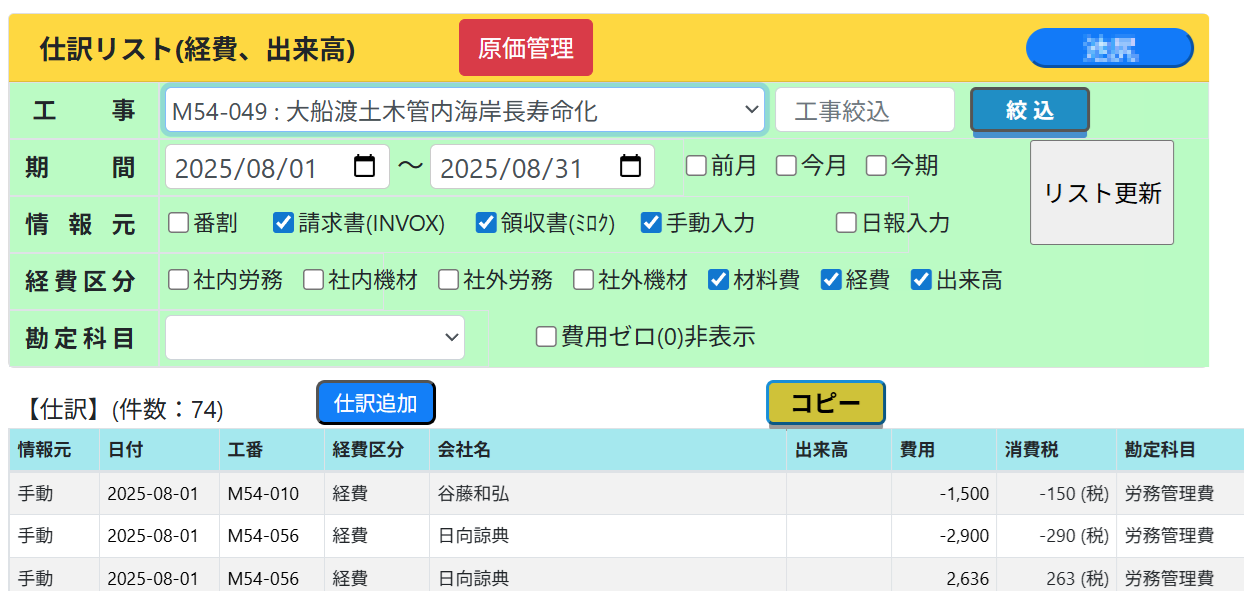Viewport: 1244px width, 591px height.
Task: Enable the 今期 period checkbox
Action: [x=877, y=166]
